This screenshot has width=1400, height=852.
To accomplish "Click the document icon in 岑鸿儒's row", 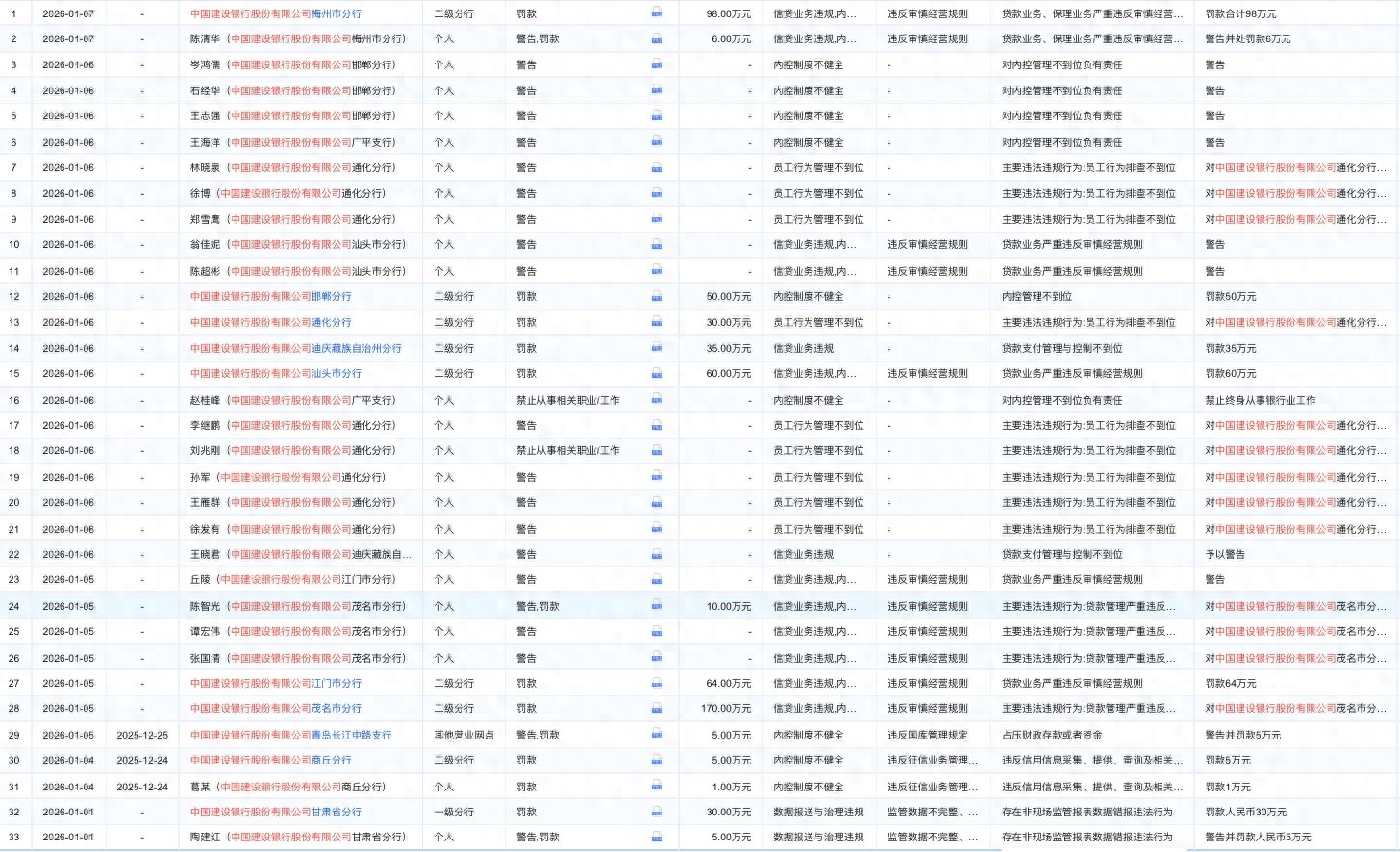I will (657, 64).
